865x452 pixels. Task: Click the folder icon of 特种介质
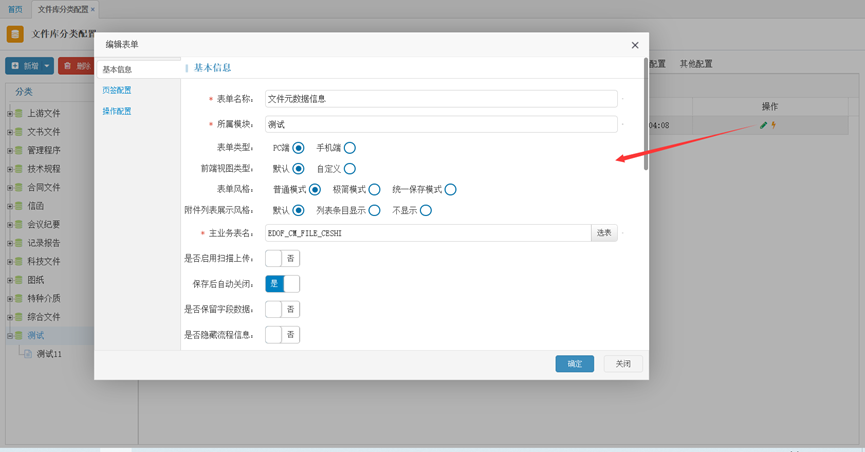19,299
